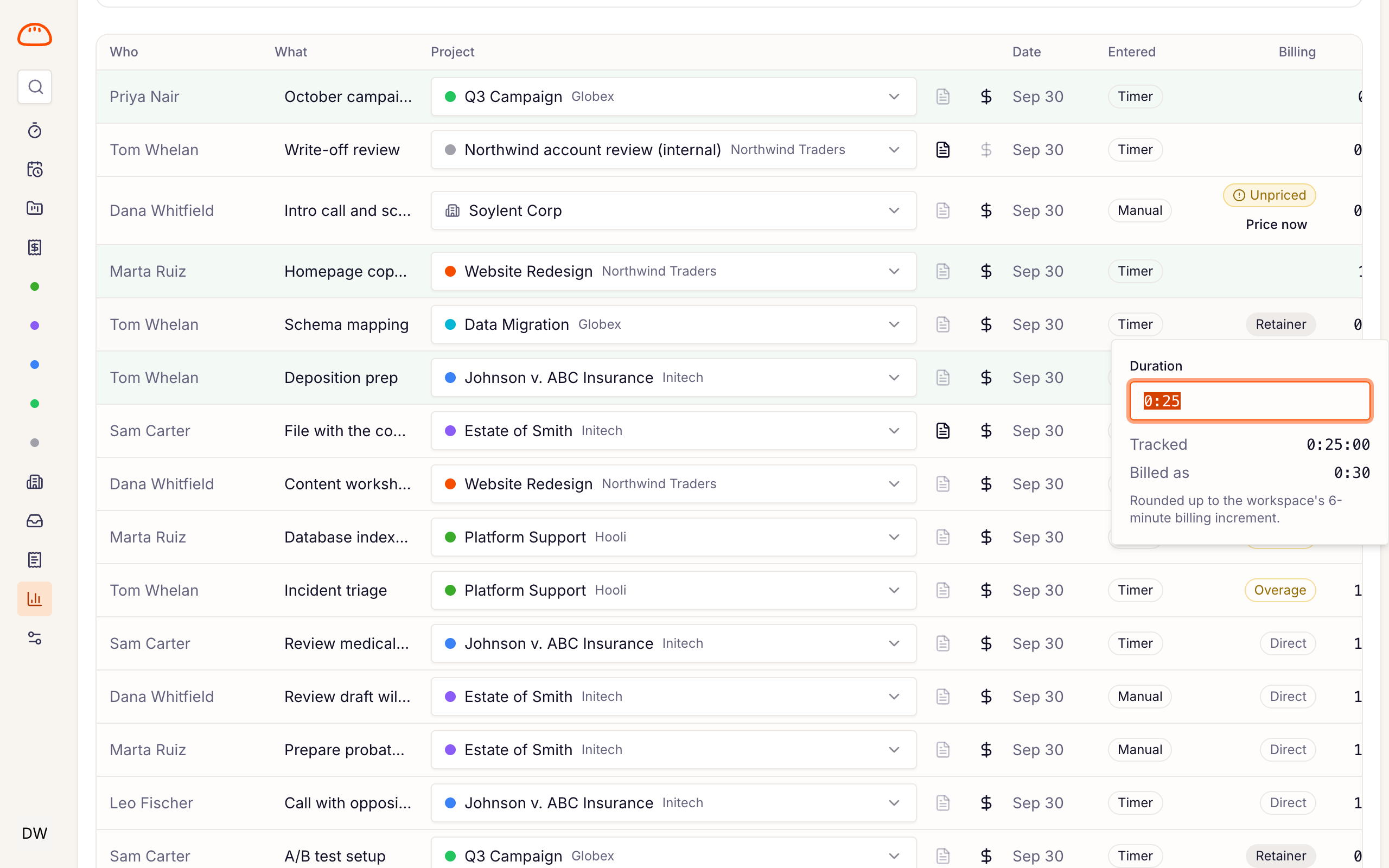Open the invoice dollar icon in the sidebar
This screenshot has height=868, width=1389.
pyautogui.click(x=34, y=247)
